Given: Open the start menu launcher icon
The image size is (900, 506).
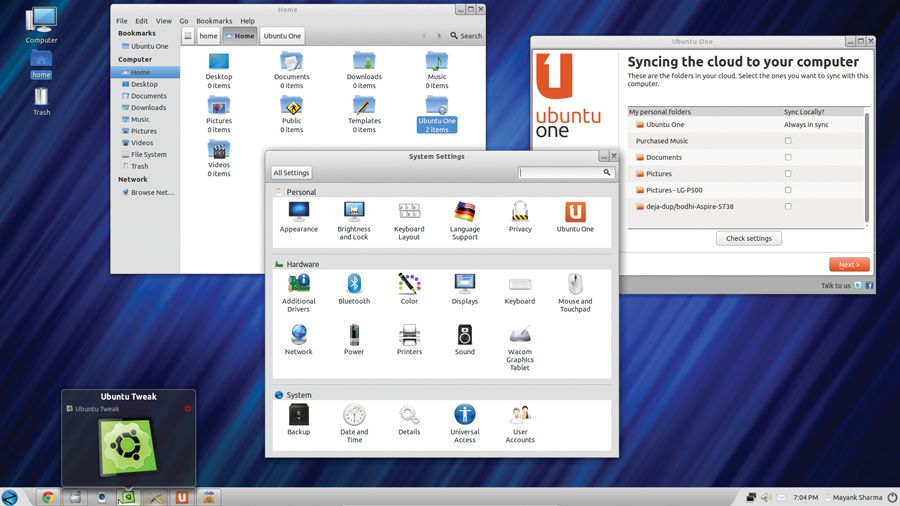Looking at the screenshot, I should [9, 497].
